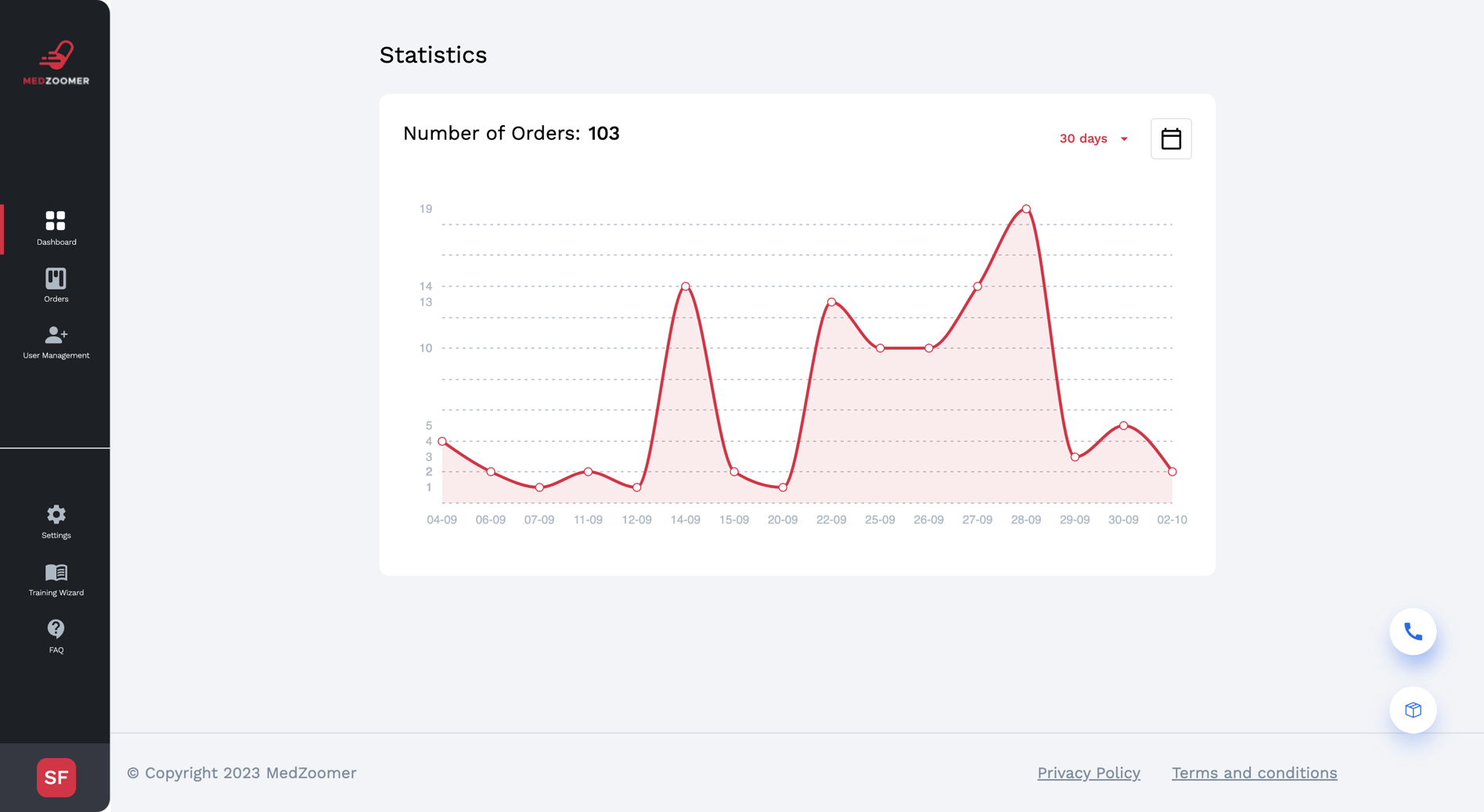Select the 14-09 data point on chart
This screenshot has height=812, width=1484.
[x=686, y=286]
